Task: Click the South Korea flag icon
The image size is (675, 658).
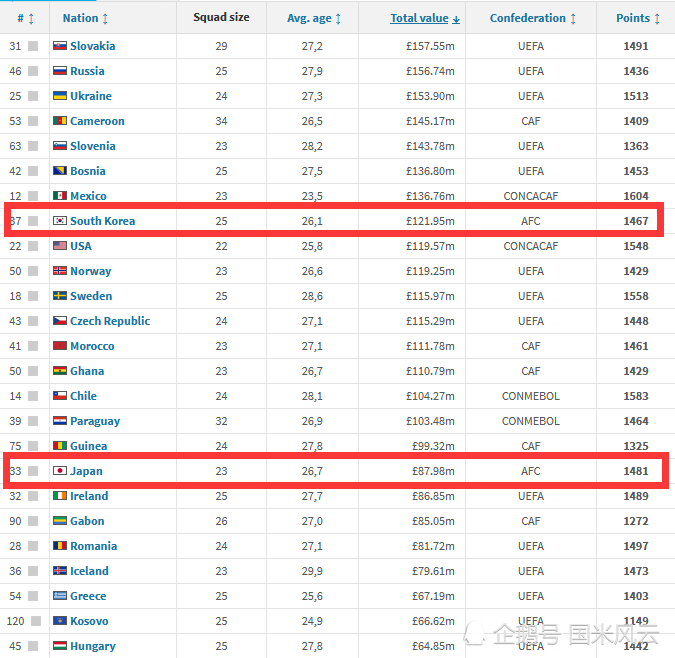Action: coord(60,220)
